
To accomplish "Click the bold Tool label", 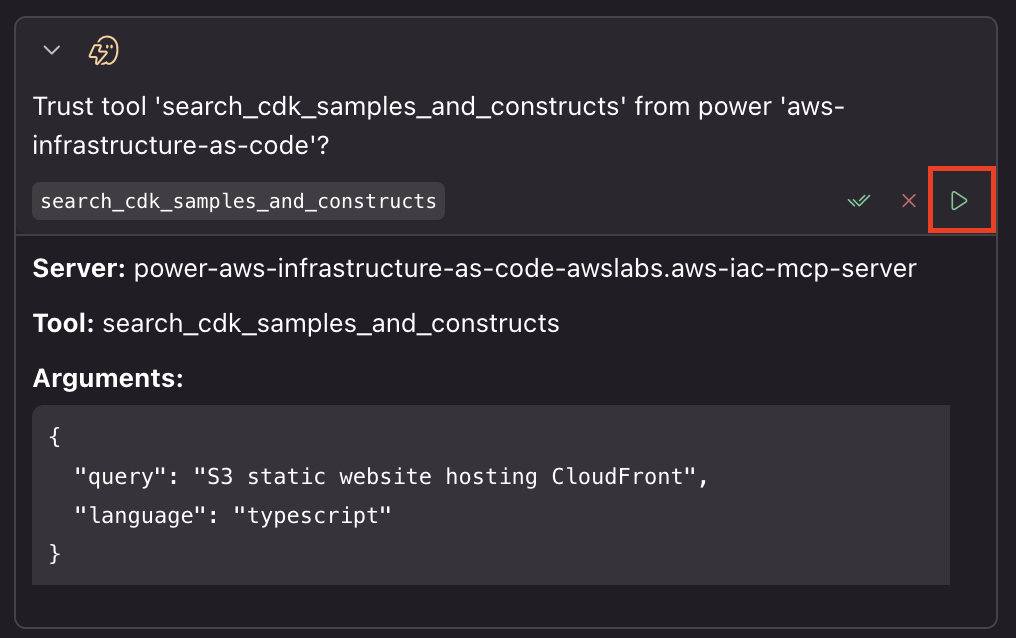I will point(64,323).
